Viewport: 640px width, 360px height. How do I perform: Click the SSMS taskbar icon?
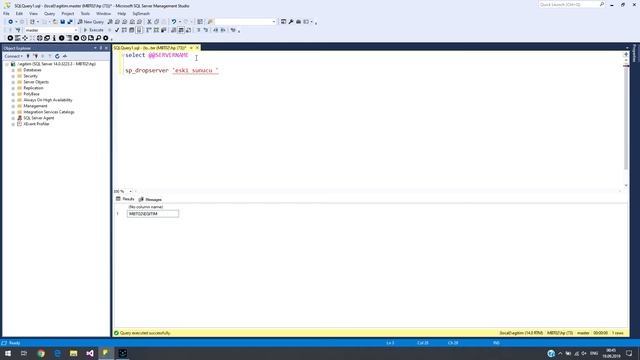click(106, 353)
